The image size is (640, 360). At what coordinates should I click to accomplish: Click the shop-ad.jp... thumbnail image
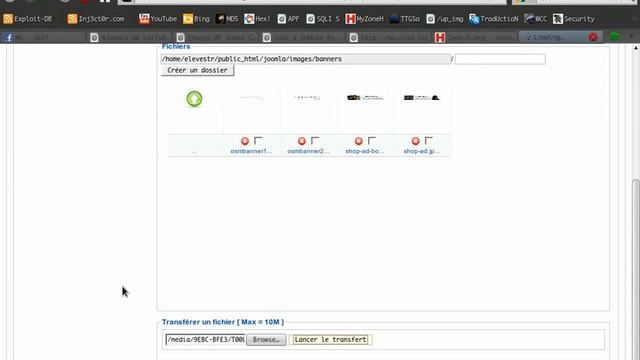coord(422,98)
